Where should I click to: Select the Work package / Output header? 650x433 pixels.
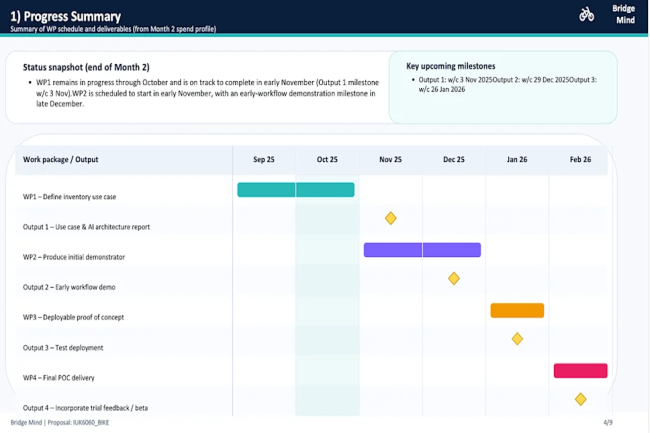[61, 160]
